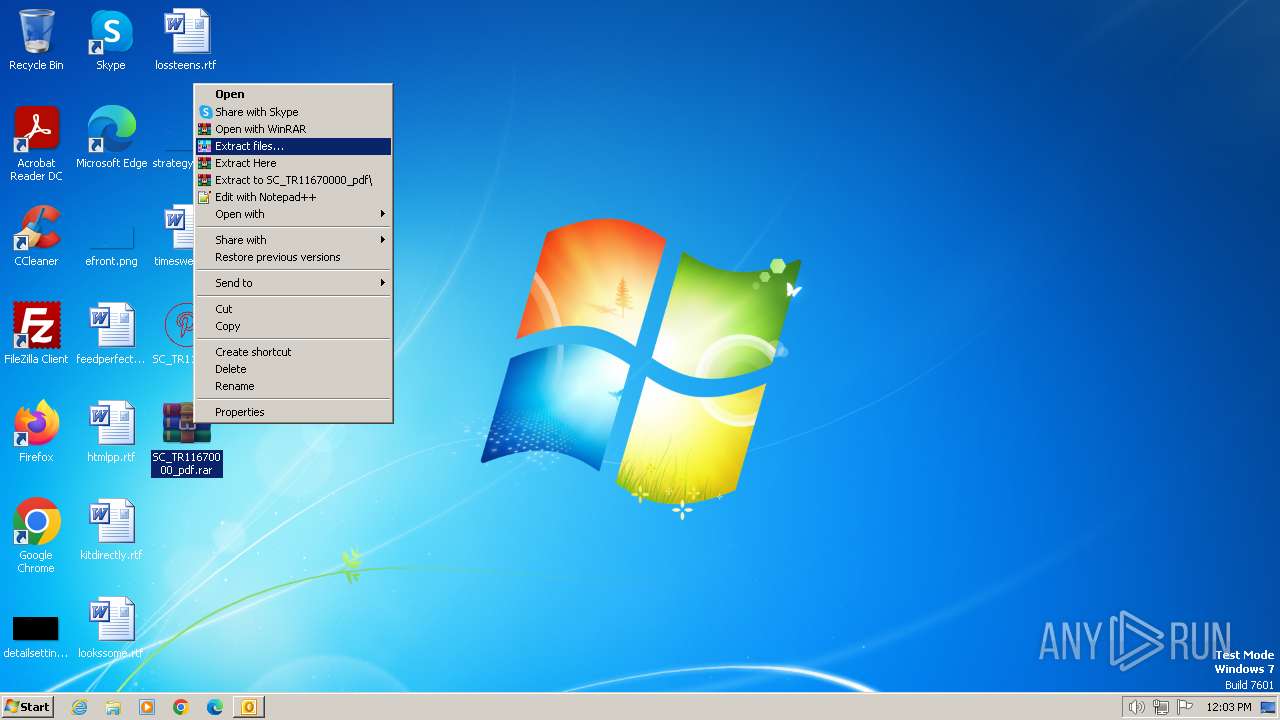Choose Extract files... menu entry

(293, 146)
